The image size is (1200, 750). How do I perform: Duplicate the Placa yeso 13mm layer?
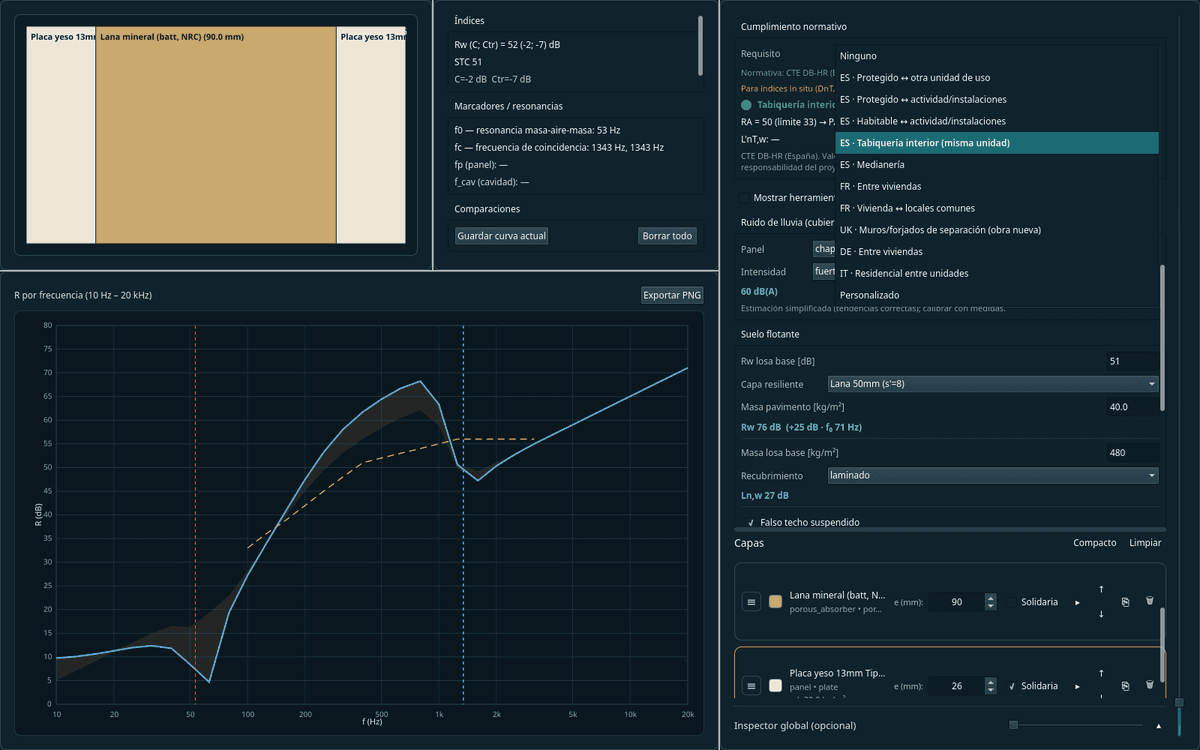pyautogui.click(x=1126, y=686)
